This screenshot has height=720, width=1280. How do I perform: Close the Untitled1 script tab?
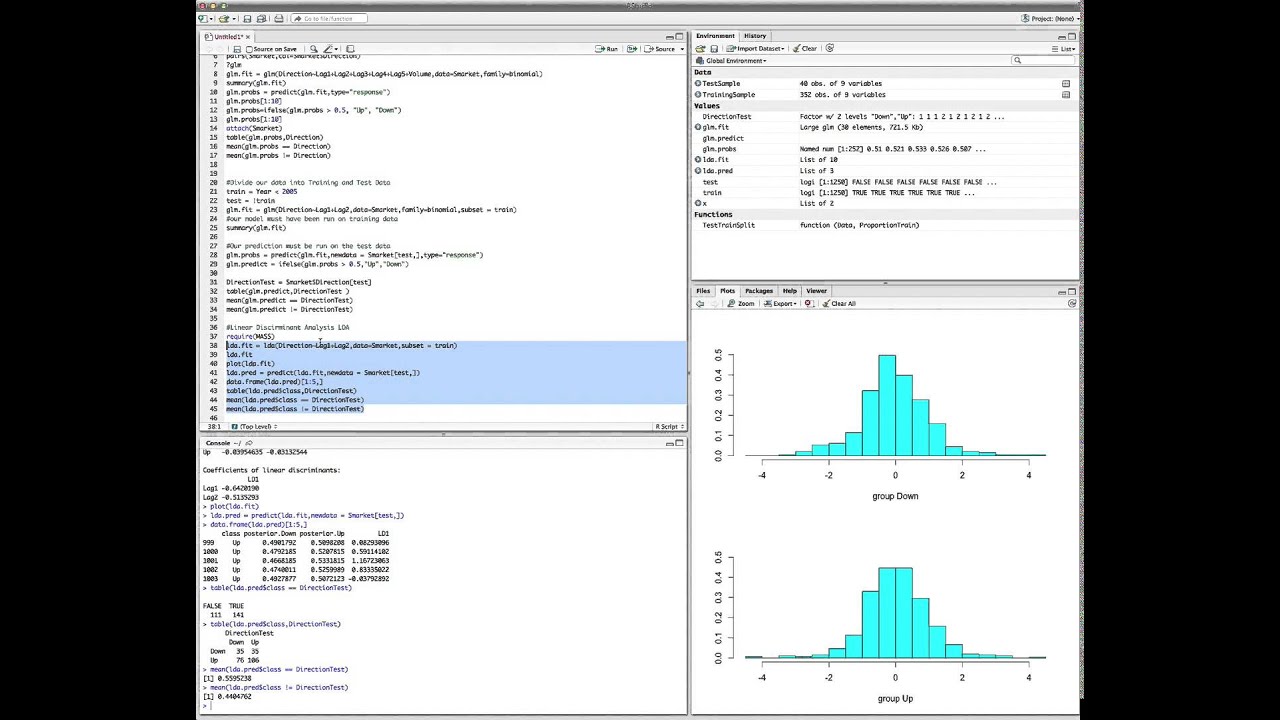pyautogui.click(x=248, y=37)
